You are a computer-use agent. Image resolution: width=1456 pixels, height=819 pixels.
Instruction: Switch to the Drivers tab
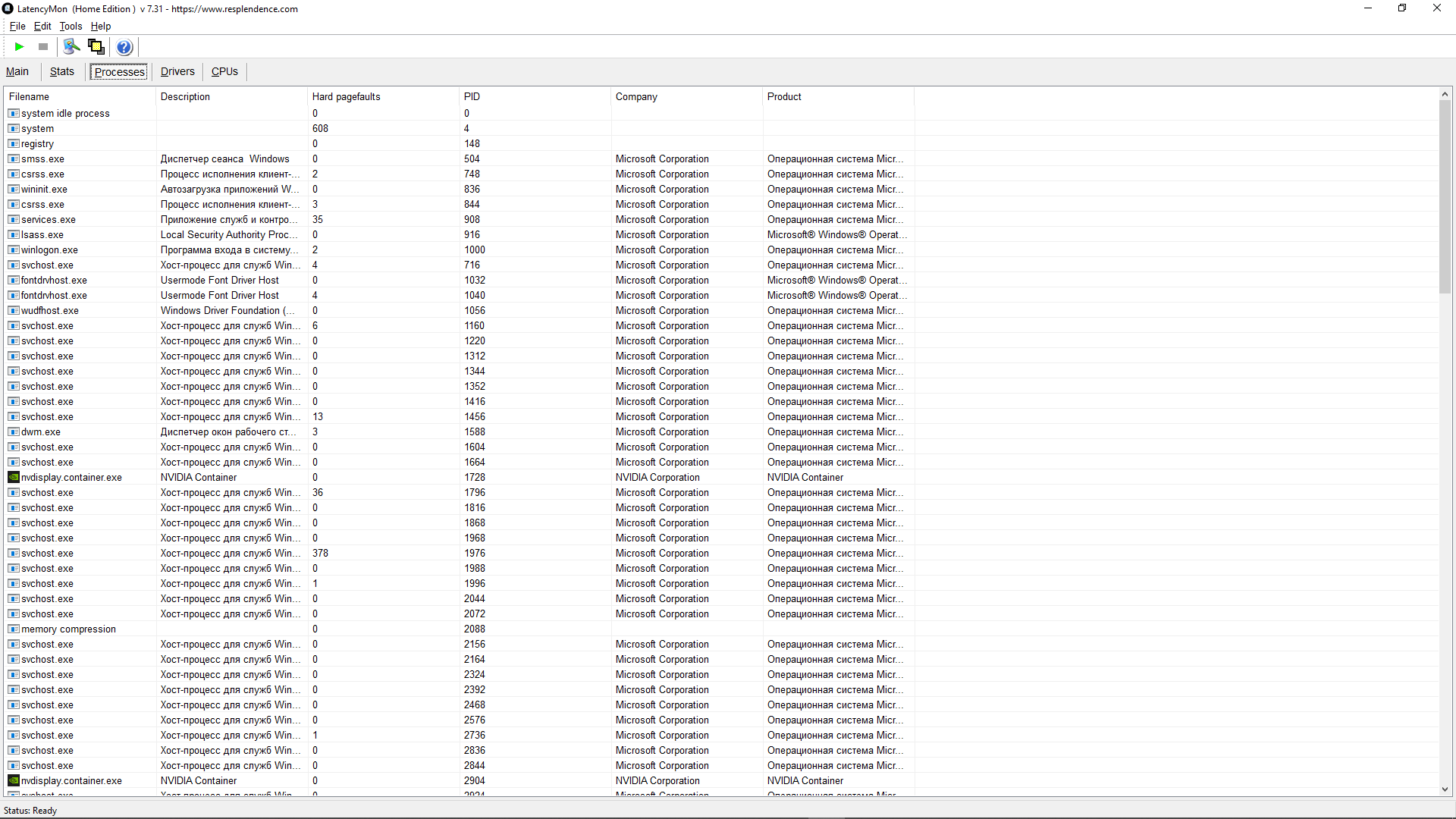tap(177, 71)
